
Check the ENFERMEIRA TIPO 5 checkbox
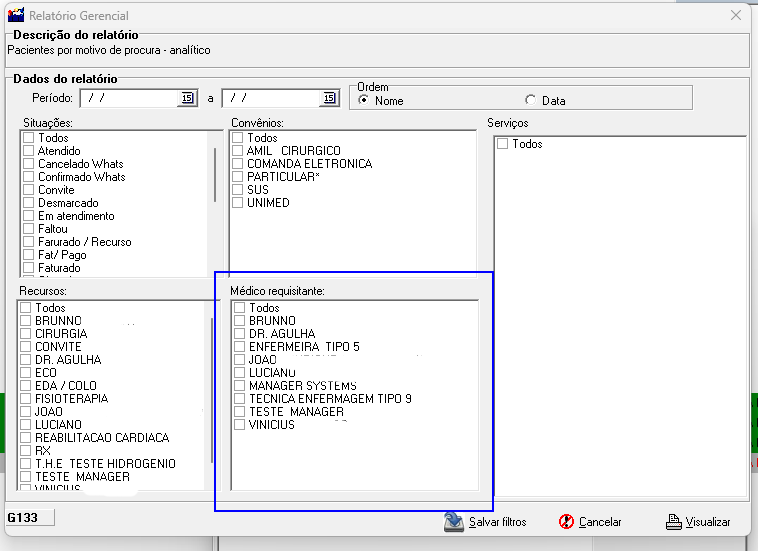click(x=239, y=347)
